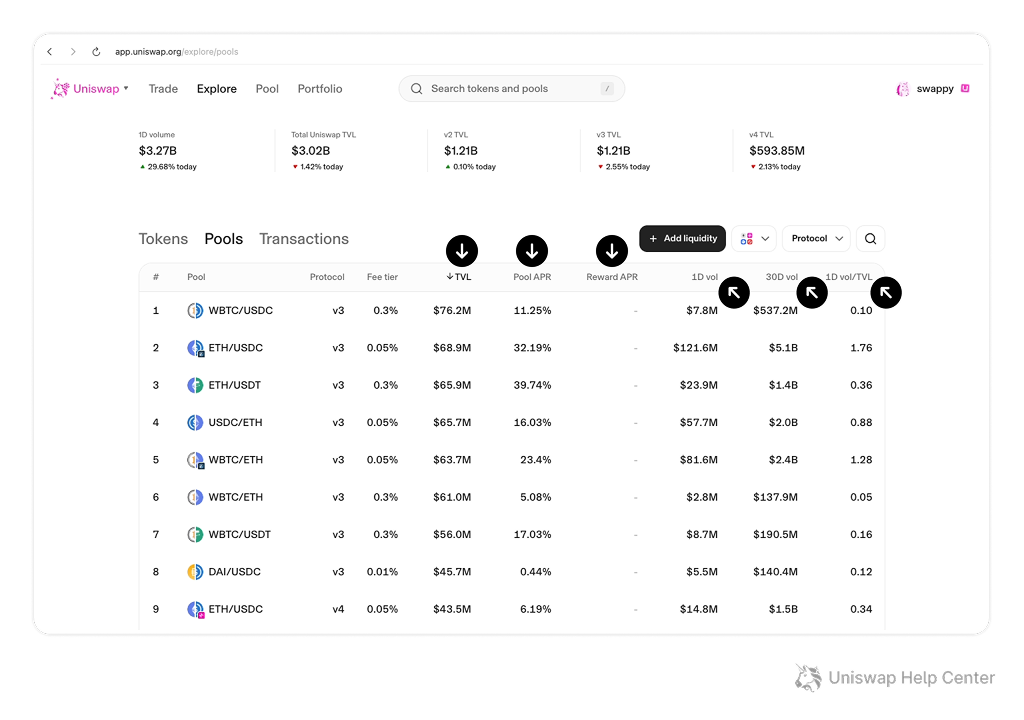Click the ETH/USDC v3 pool token icon
This screenshot has width=1024, height=720.
coord(195,348)
